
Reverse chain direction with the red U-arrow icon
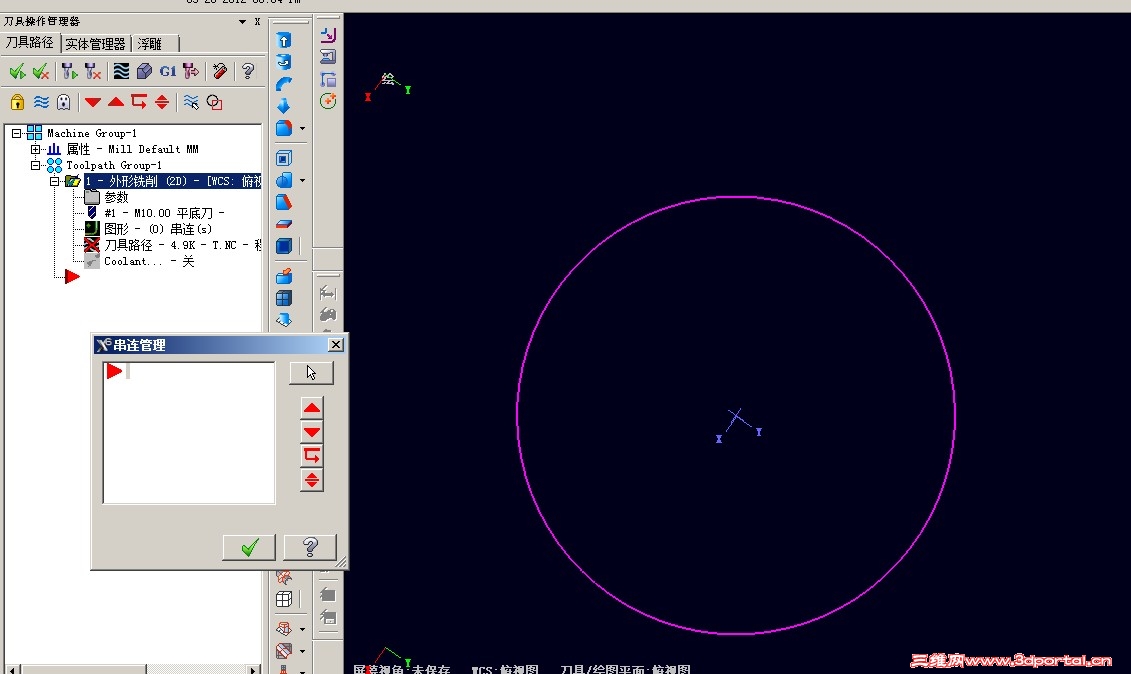tap(311, 455)
